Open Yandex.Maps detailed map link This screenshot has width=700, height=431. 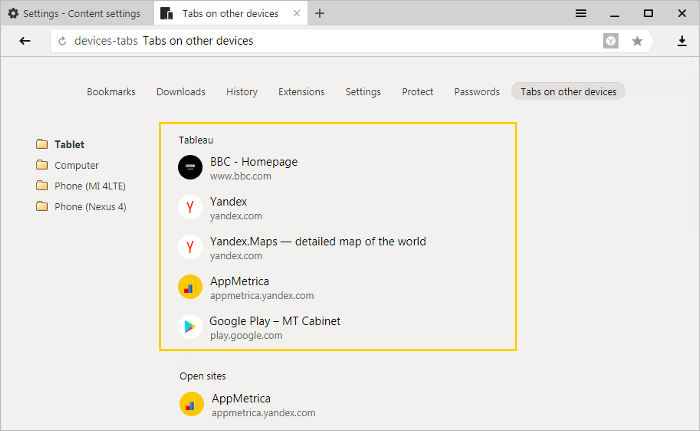tap(318, 241)
